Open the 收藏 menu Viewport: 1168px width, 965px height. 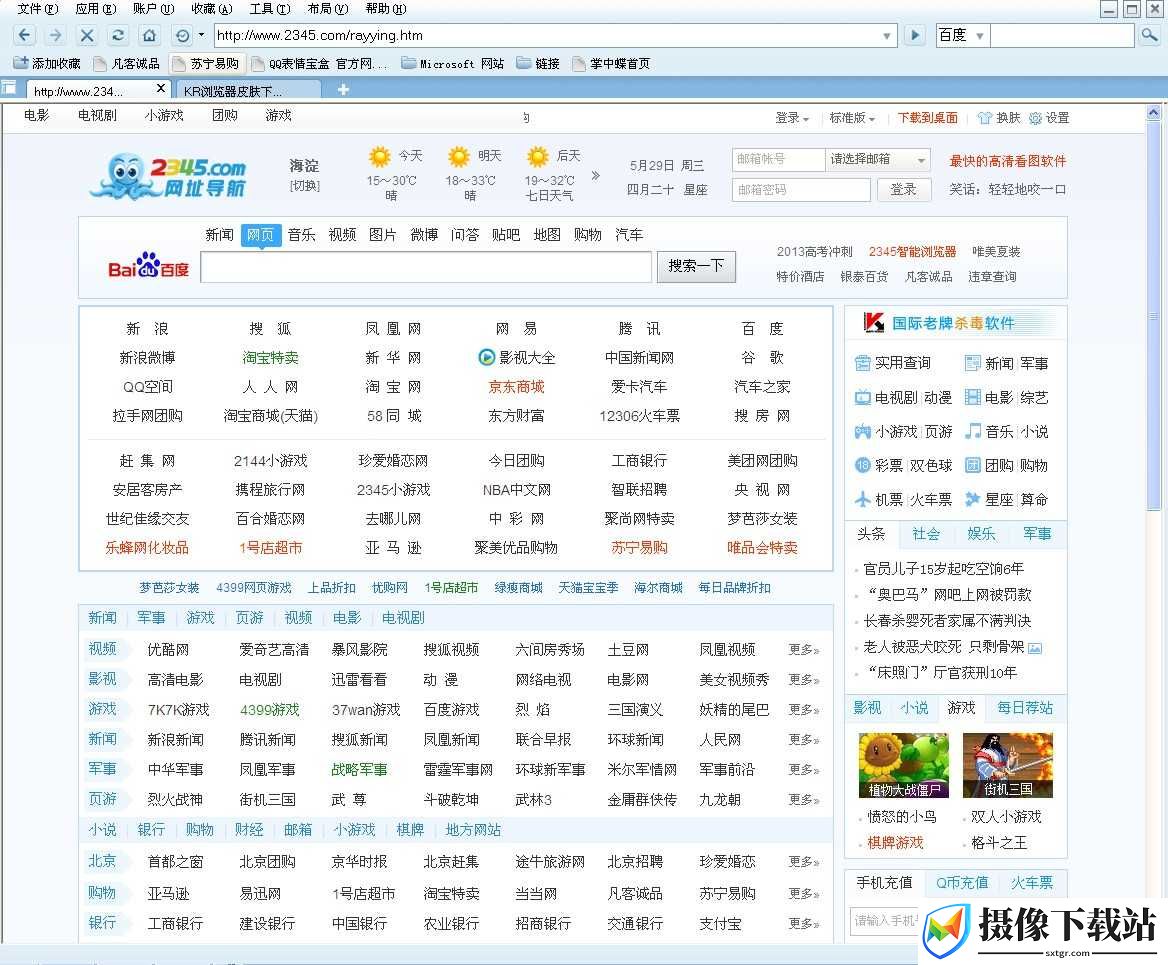(212, 9)
